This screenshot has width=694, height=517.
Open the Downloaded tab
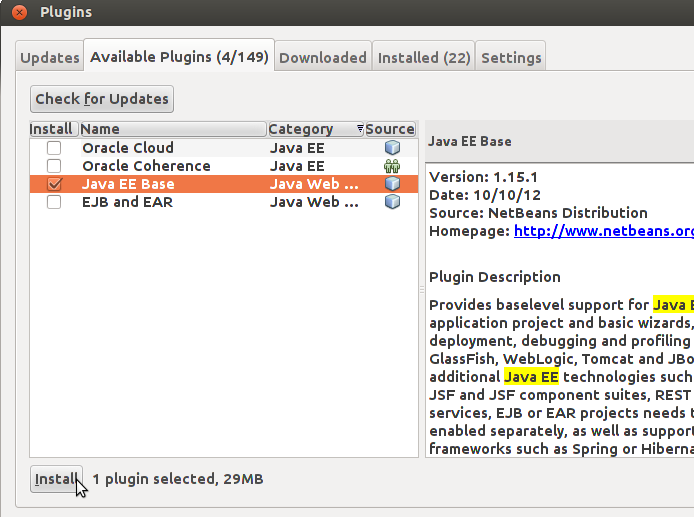coord(323,58)
